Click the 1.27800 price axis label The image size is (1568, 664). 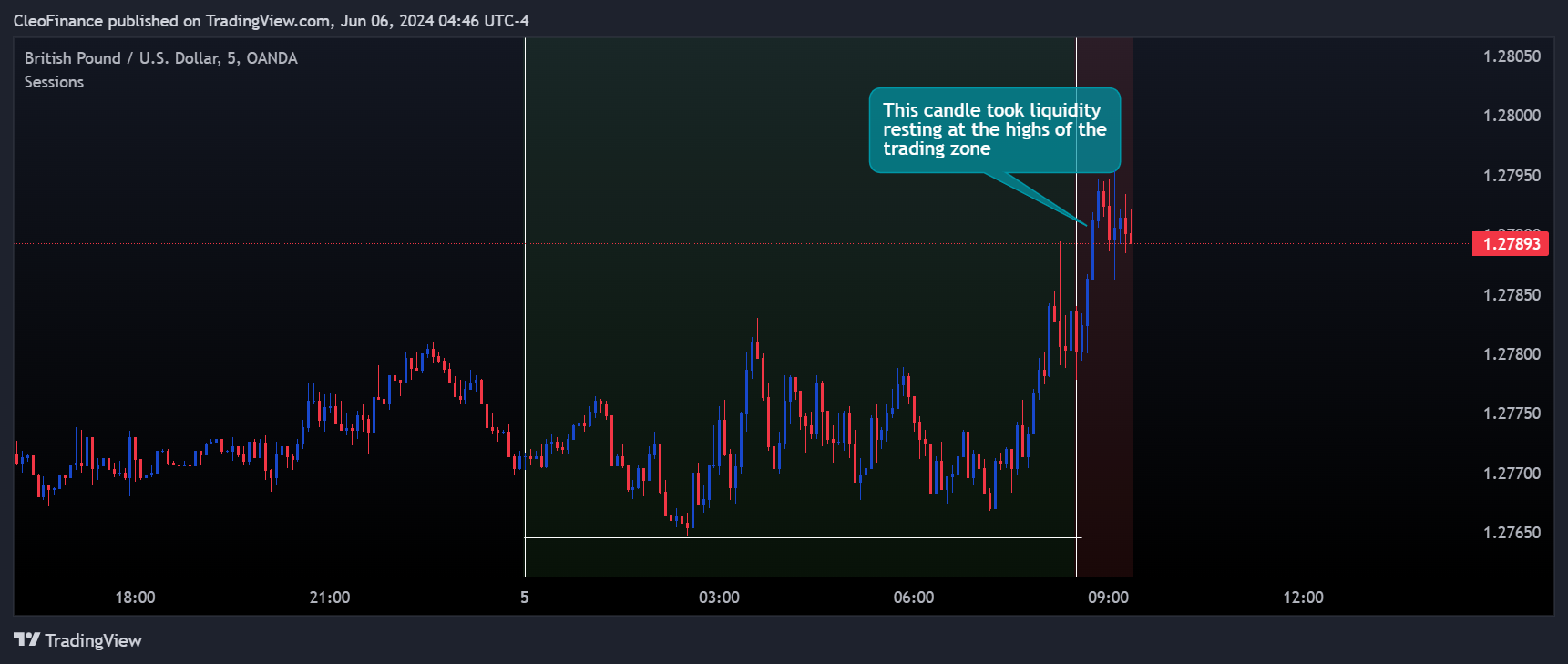point(1512,354)
